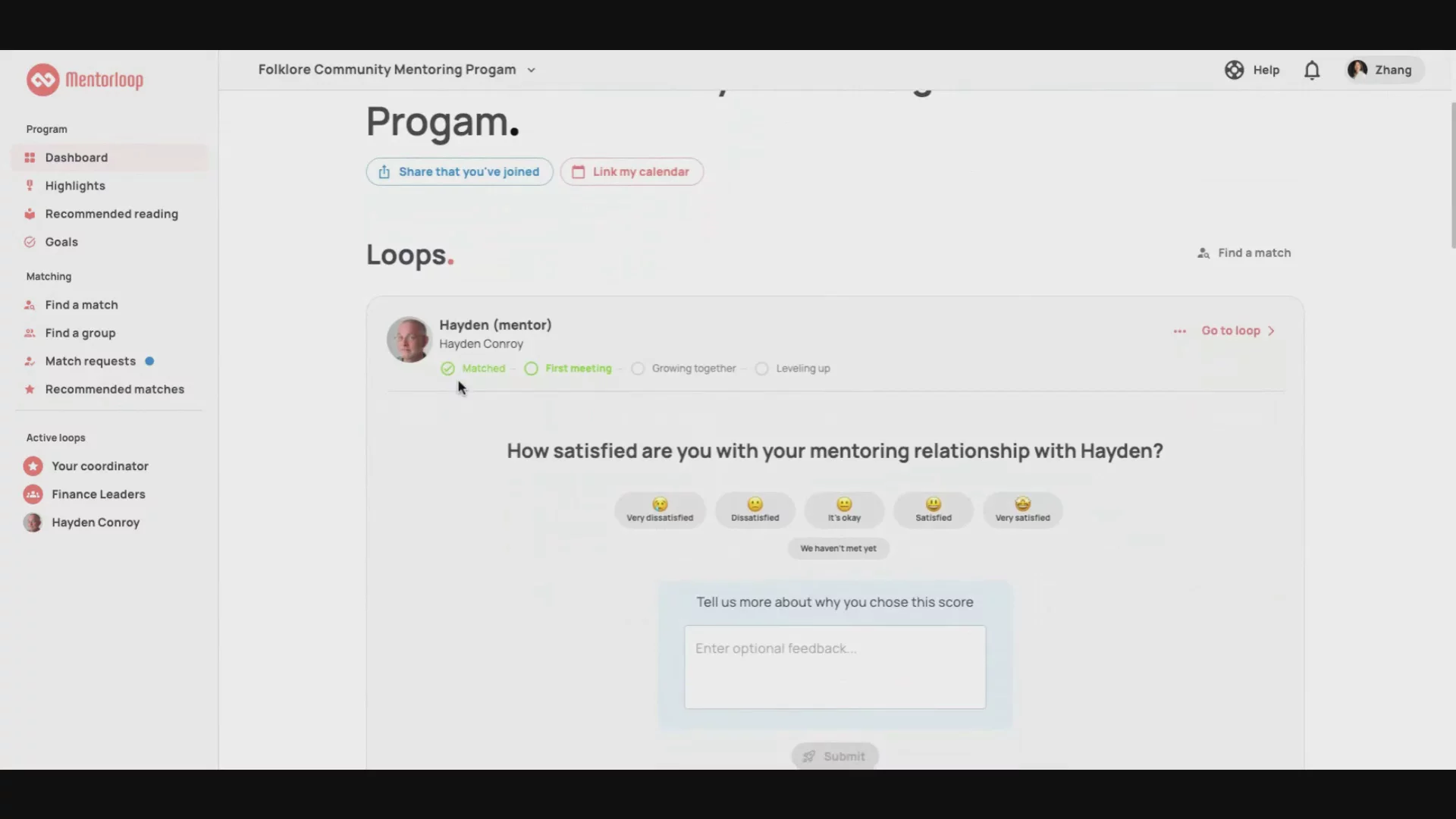Select the Very dissatisfied rating
This screenshot has height=819, width=1456.
pos(660,510)
